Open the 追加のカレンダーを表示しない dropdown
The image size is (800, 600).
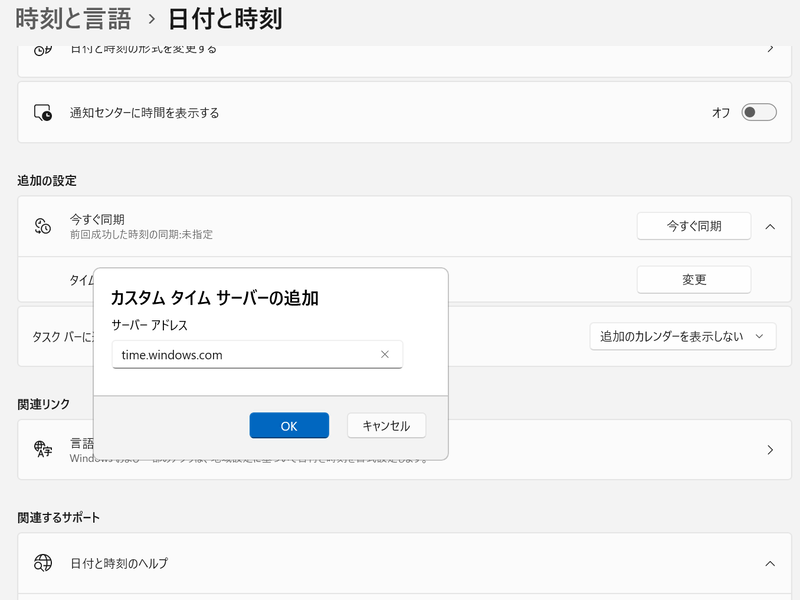click(682, 336)
